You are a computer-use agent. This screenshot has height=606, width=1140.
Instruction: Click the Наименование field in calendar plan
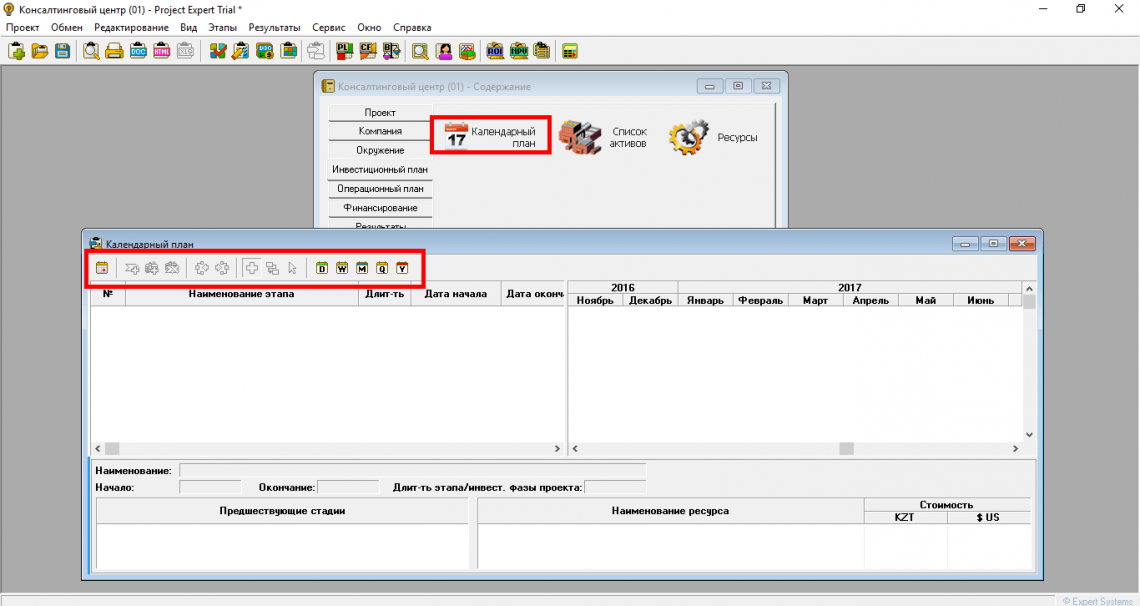point(412,470)
